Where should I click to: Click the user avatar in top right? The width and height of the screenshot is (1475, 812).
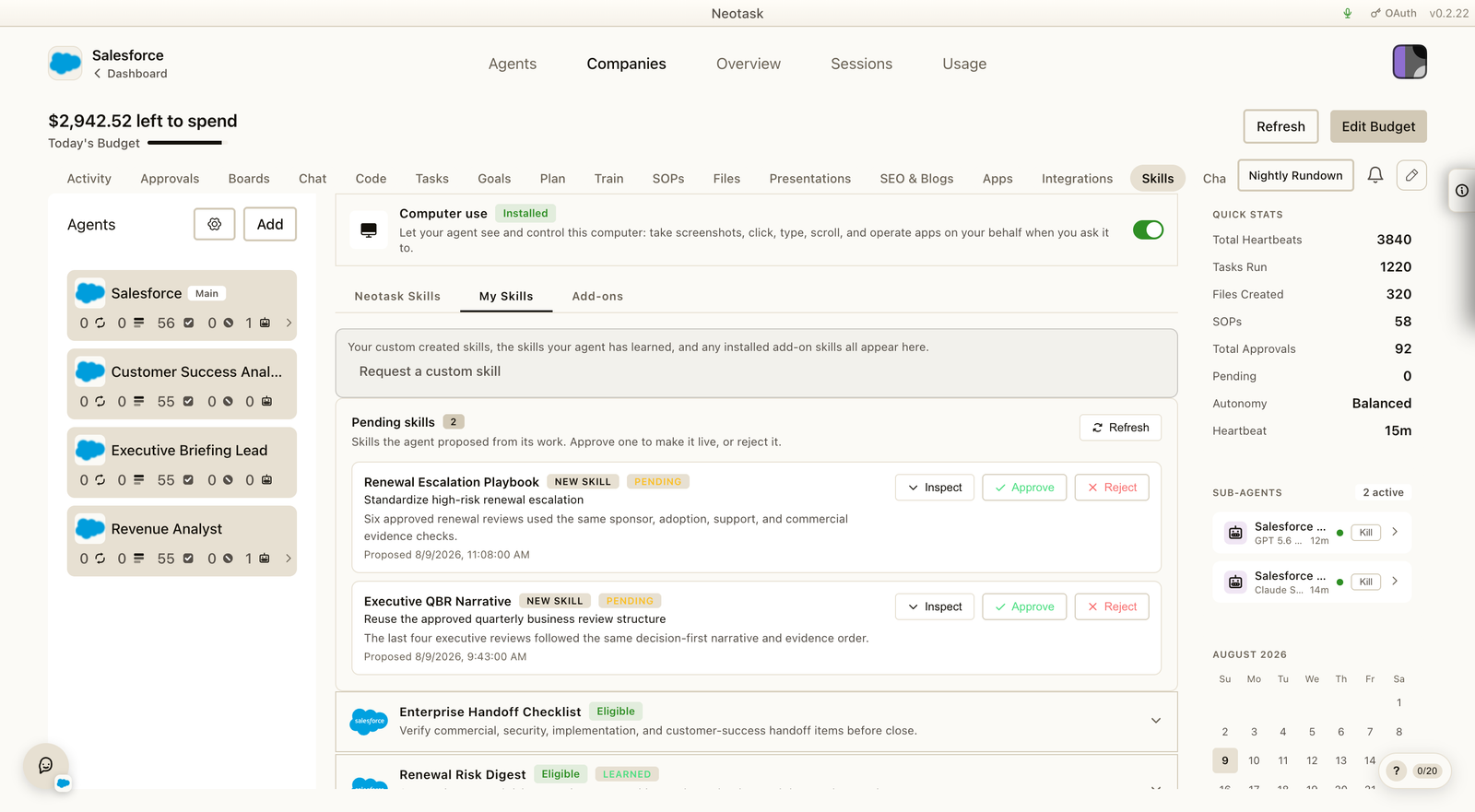click(1410, 62)
